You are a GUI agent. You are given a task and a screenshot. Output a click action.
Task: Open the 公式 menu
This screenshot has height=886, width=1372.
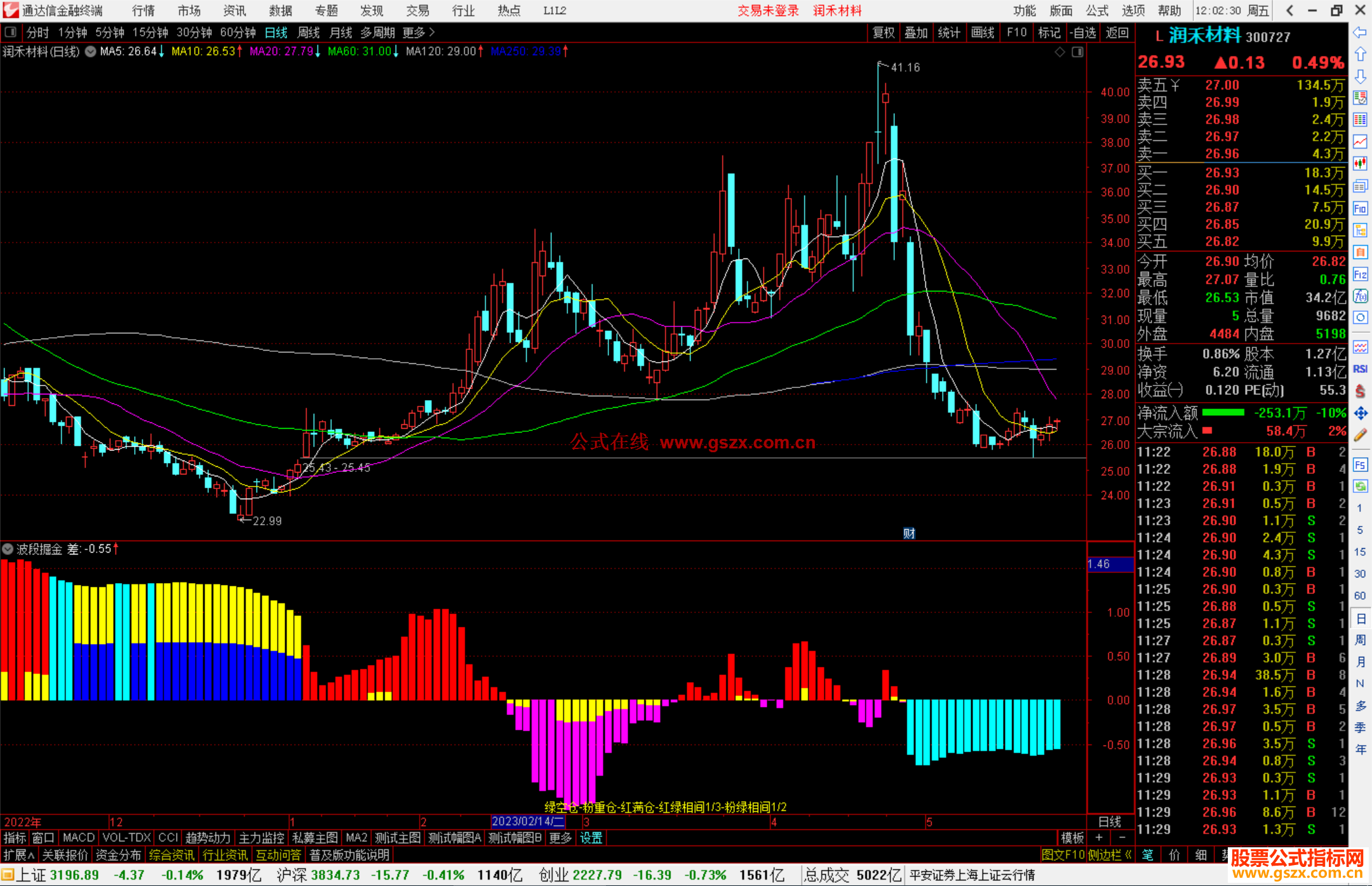click(x=1097, y=11)
